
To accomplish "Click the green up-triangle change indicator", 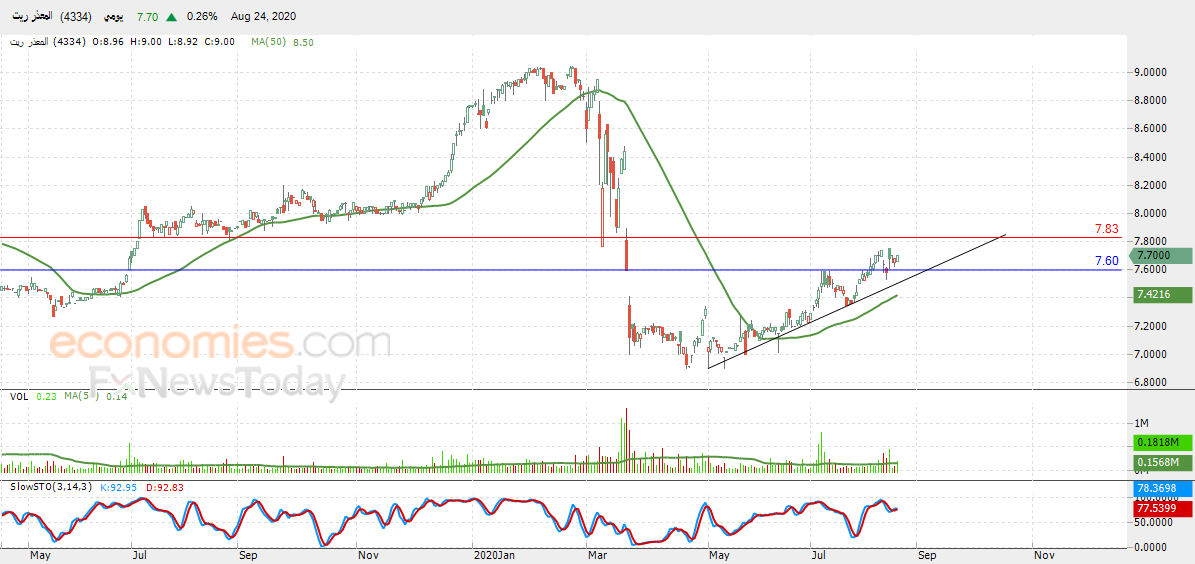I will [173, 16].
